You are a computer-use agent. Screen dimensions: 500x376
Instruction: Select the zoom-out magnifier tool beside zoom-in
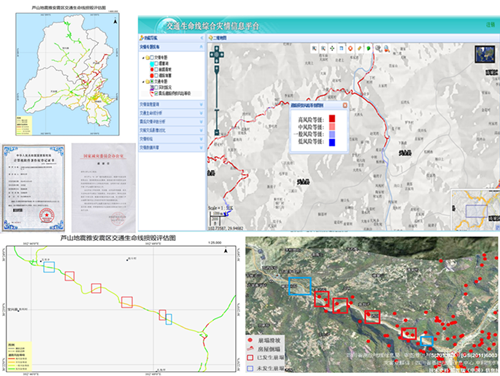coord(323,49)
